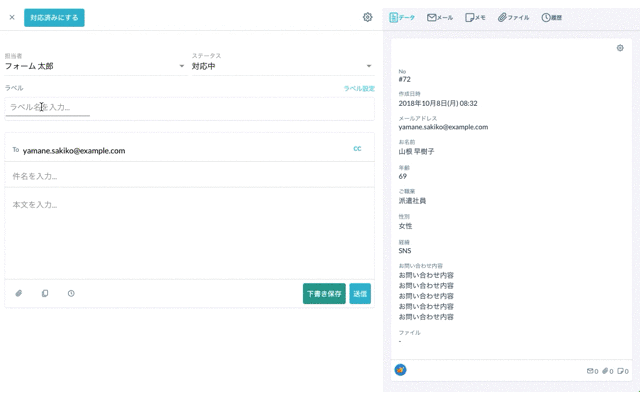The image size is (640, 400).
Task: Open the 履歴 history tab
Action: (x=552, y=18)
